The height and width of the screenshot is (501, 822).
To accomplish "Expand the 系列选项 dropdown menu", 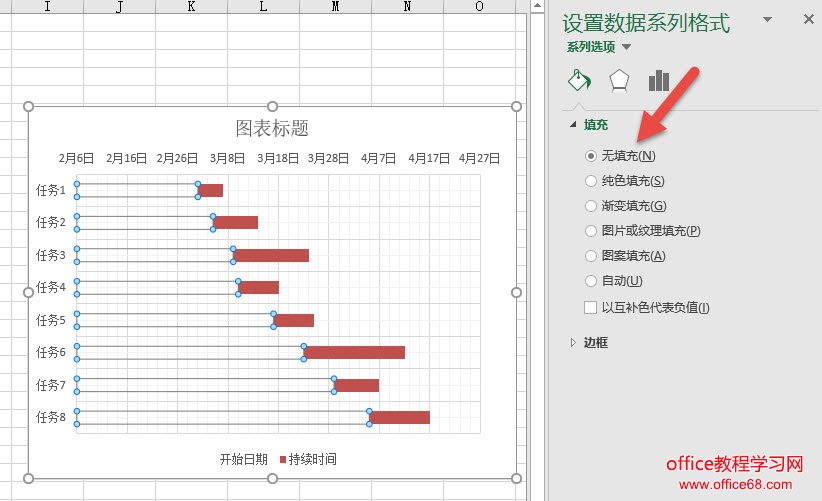I will pyautogui.click(x=627, y=47).
